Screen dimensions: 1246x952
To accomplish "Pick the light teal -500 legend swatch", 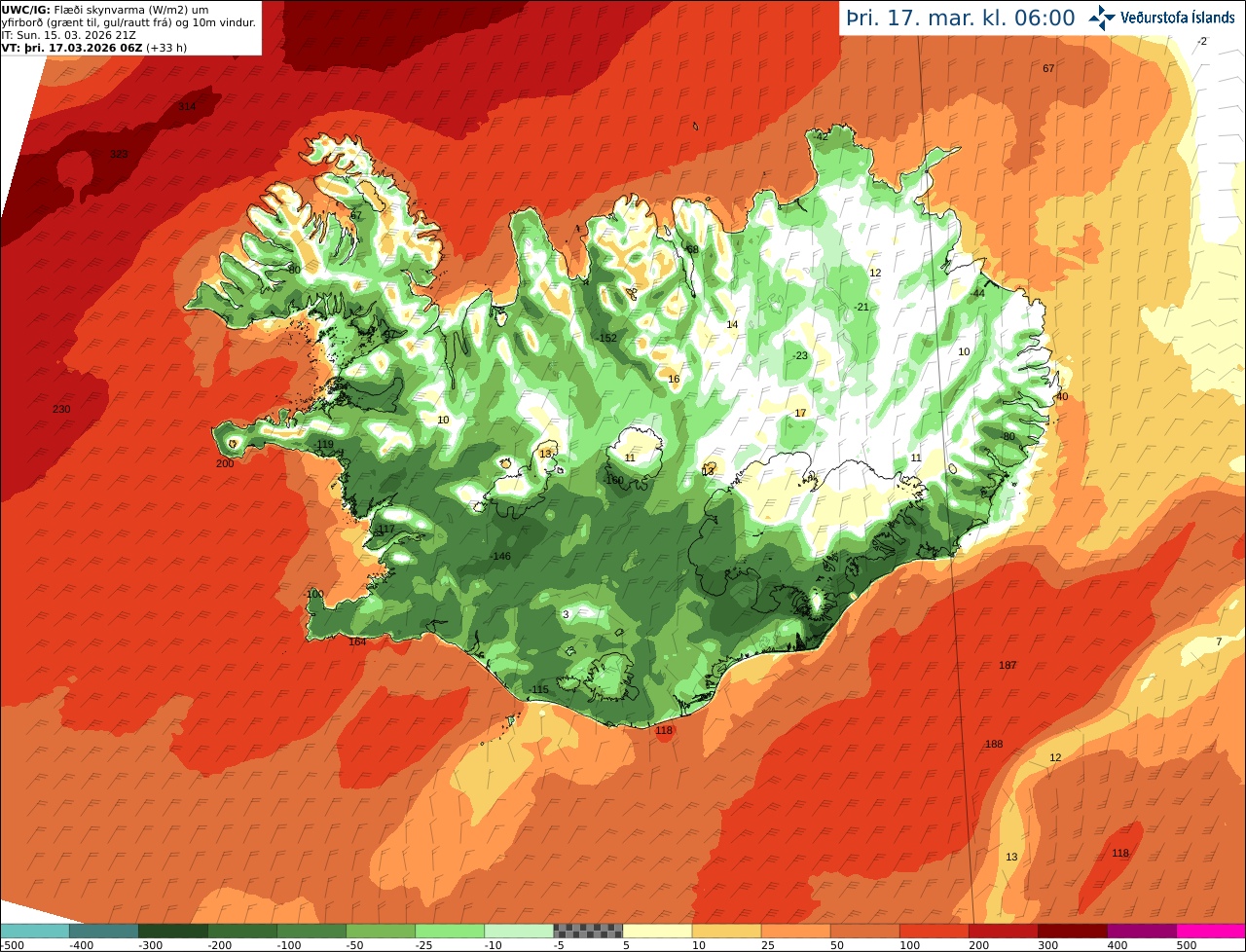I will [x=34, y=931].
